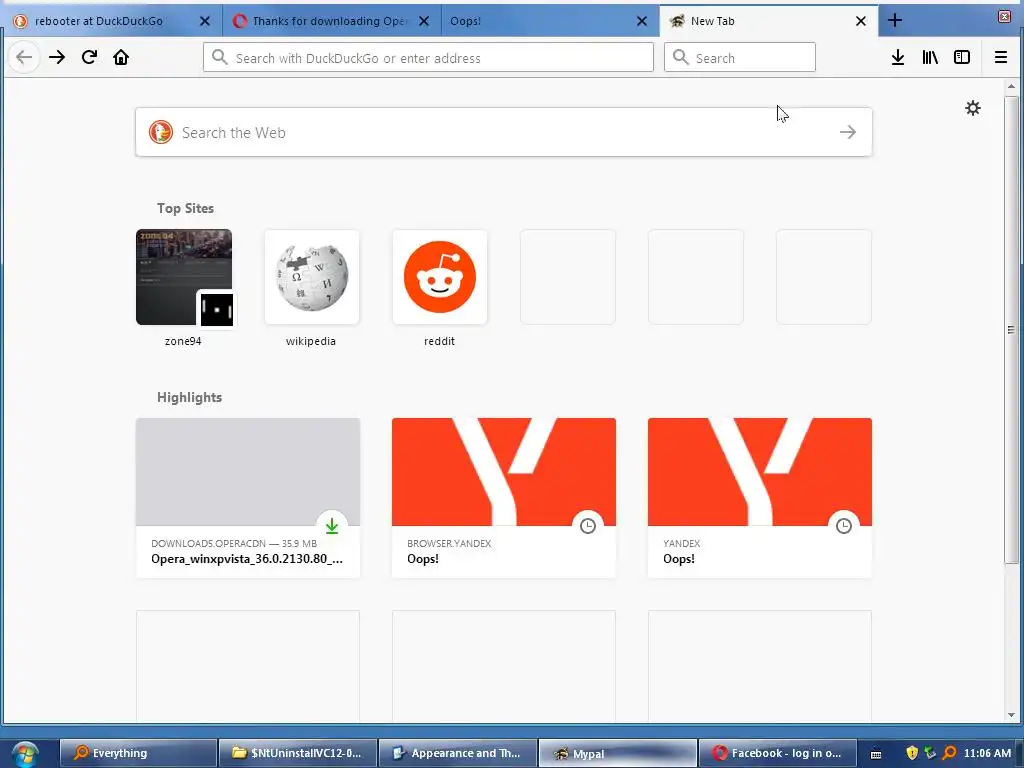Focus the toolbar Search field
1024x768 pixels.
point(740,57)
